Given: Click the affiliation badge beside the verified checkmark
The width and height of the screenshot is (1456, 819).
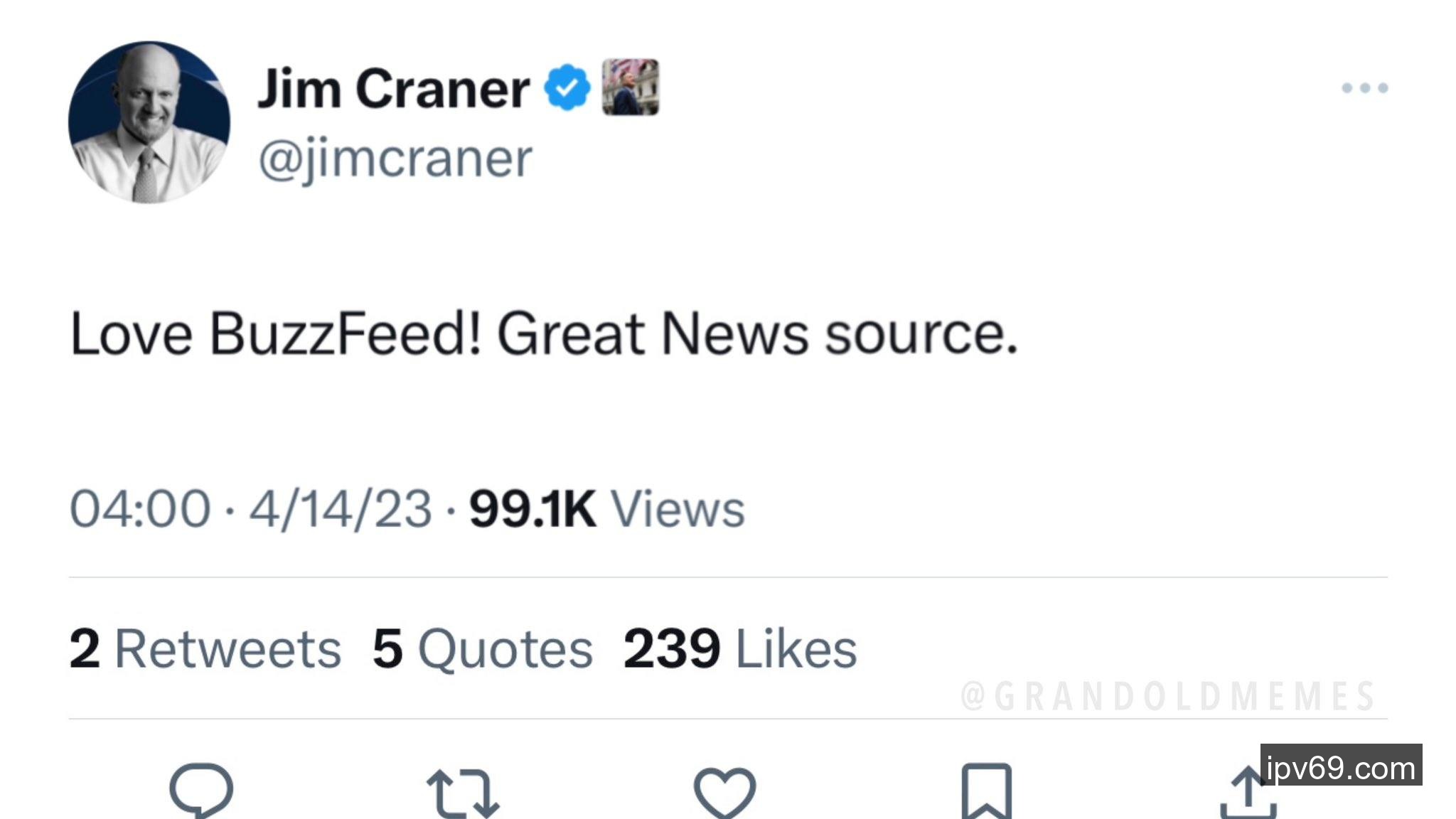Looking at the screenshot, I should (631, 87).
